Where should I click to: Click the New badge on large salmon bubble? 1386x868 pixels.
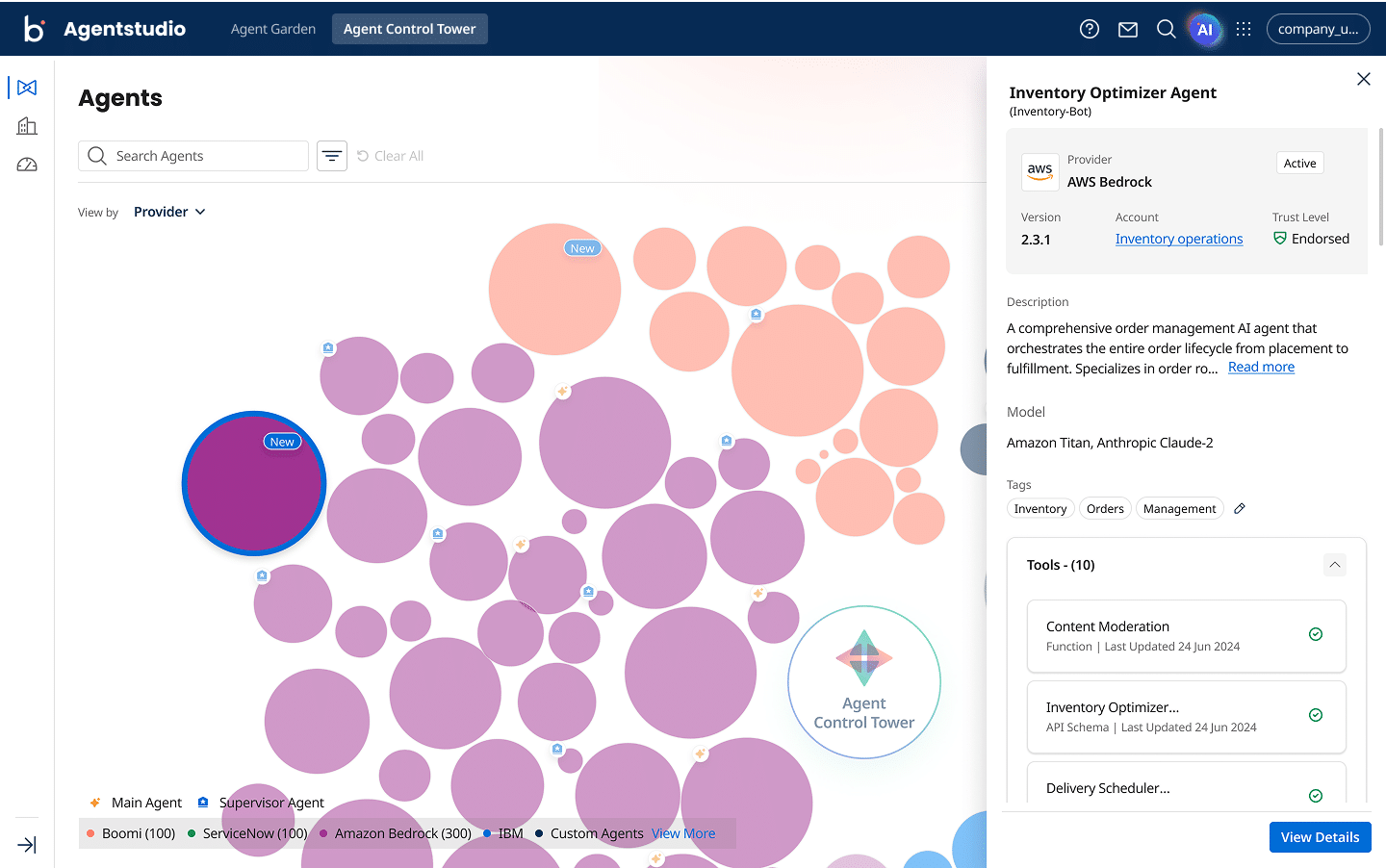[x=582, y=248]
